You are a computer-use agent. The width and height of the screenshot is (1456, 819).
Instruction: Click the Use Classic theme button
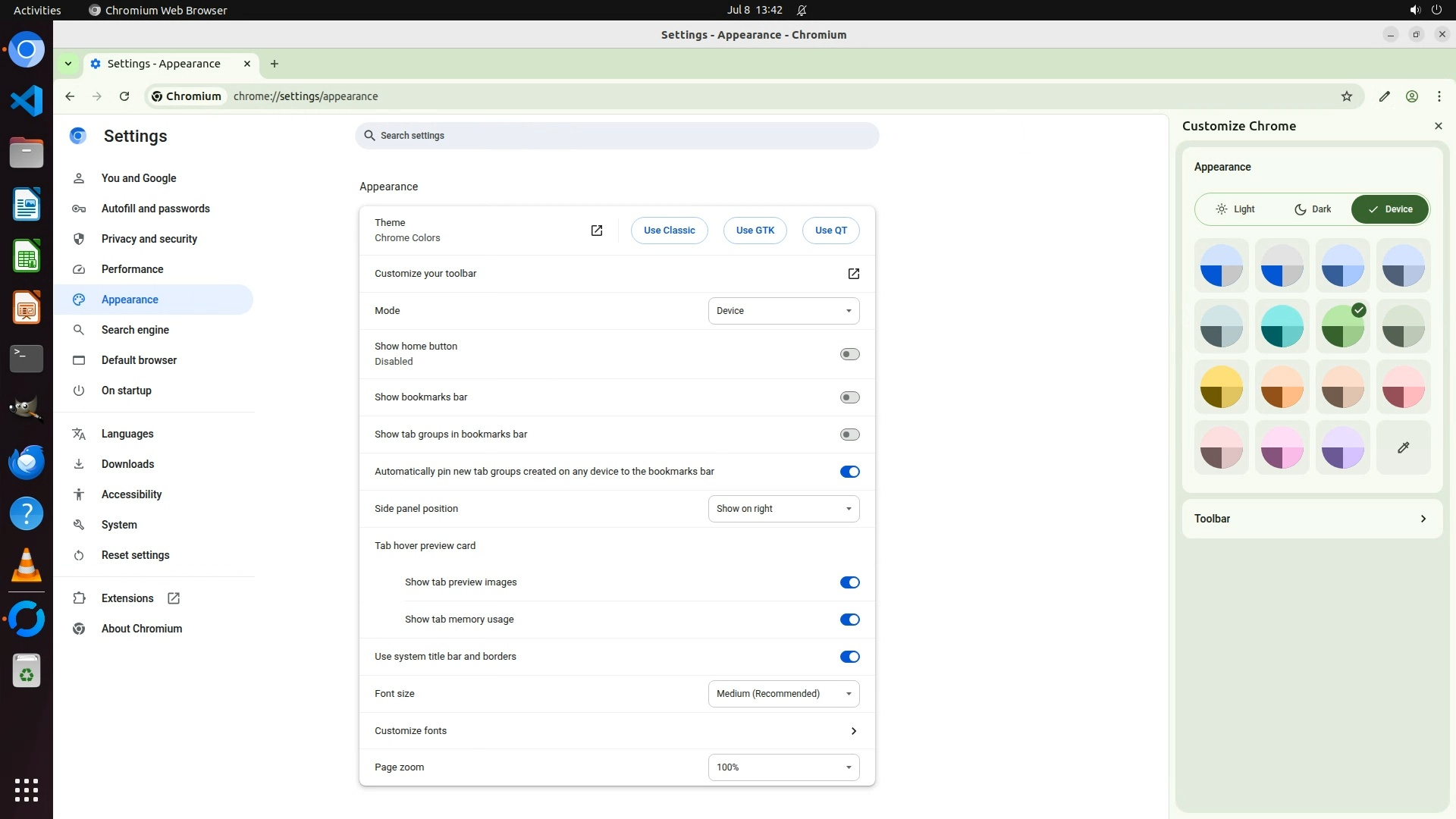coord(669,231)
